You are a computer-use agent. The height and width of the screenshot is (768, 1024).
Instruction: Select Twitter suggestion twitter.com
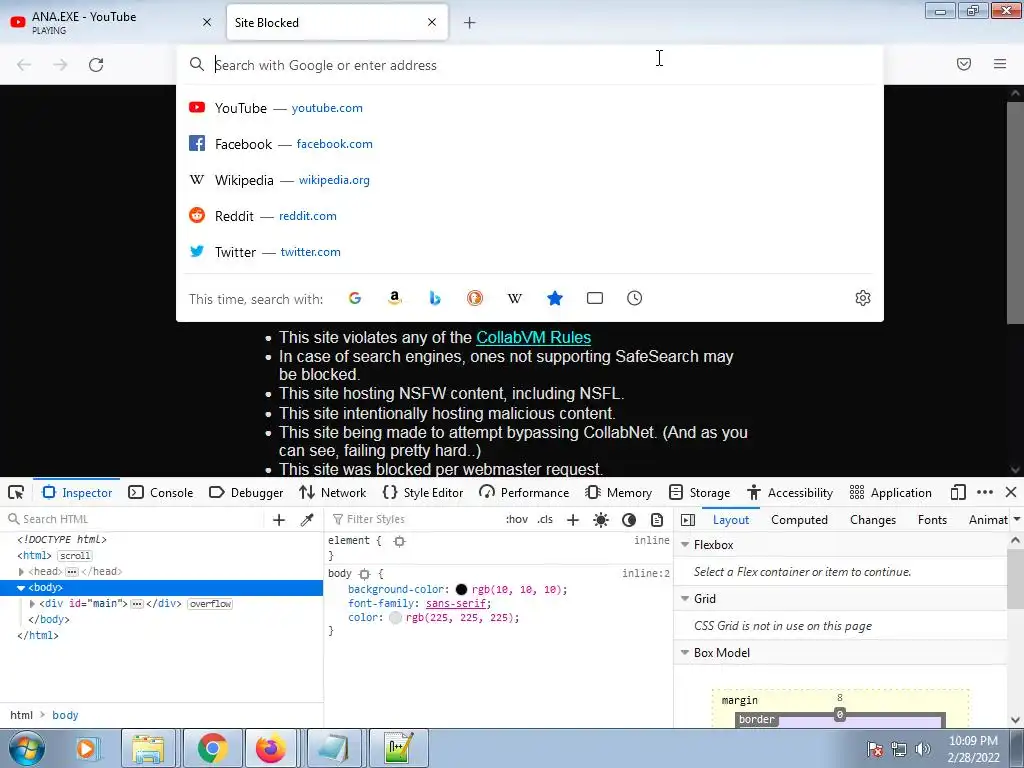point(530,251)
